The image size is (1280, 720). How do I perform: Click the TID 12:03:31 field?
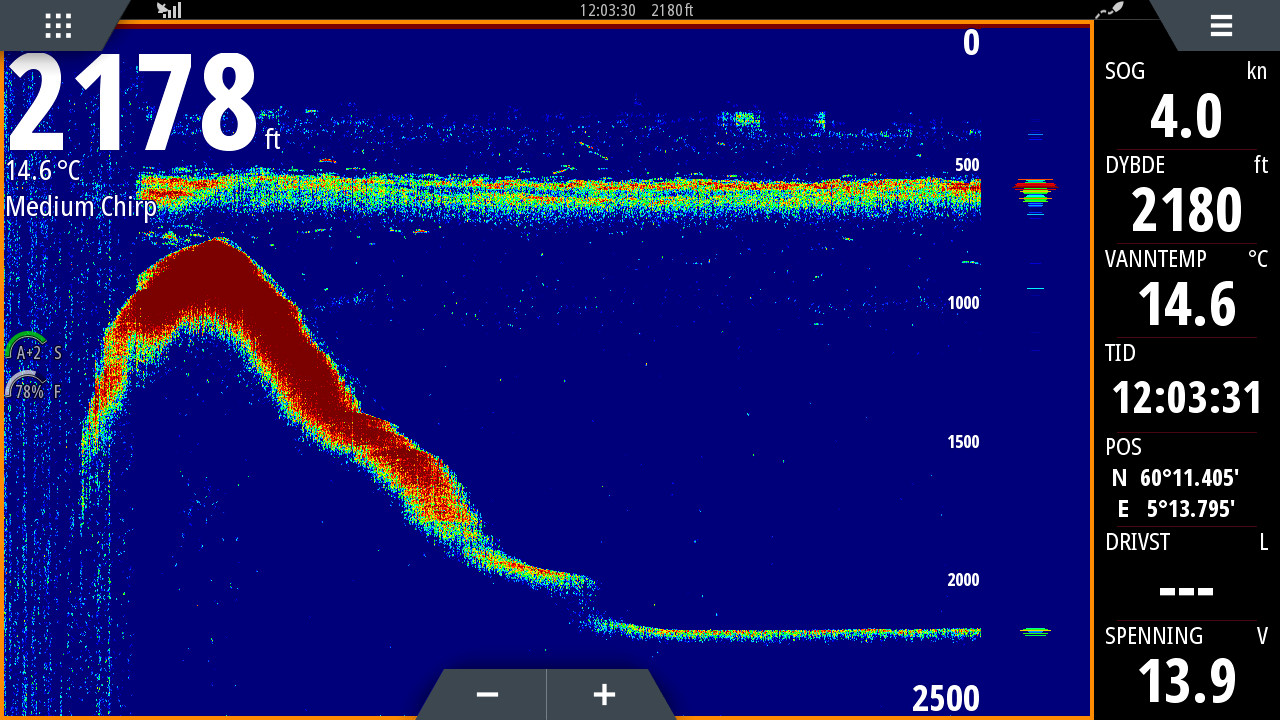[1186, 385]
